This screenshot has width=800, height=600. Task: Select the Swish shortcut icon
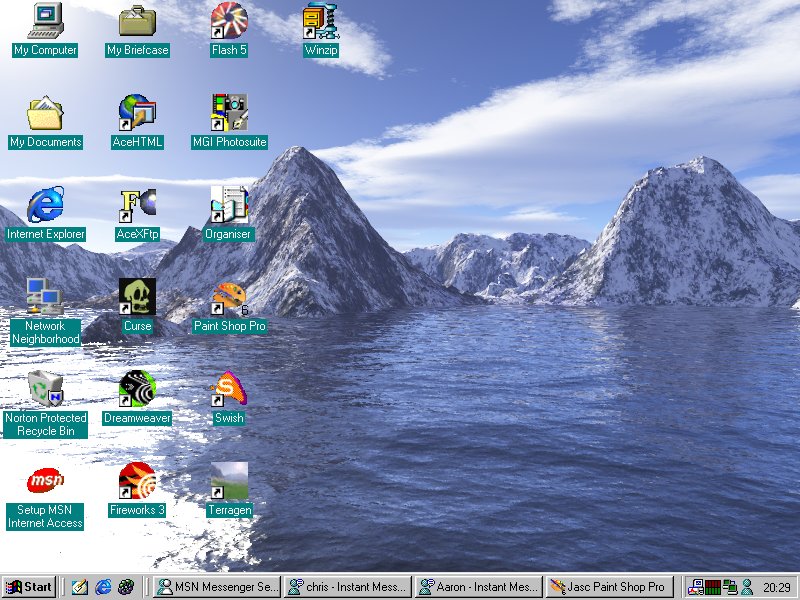[229, 389]
